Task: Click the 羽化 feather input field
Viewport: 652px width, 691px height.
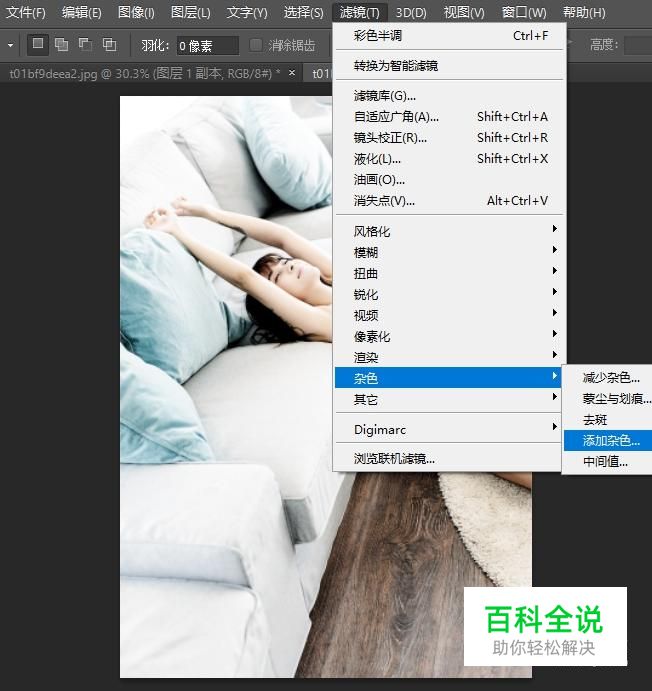Action: coord(207,45)
